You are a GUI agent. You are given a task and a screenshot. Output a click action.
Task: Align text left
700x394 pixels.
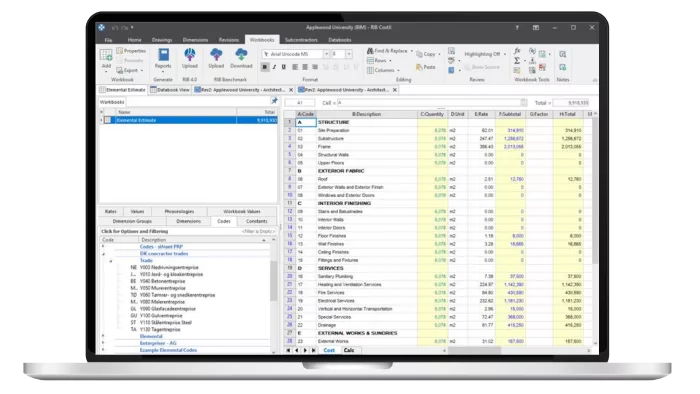[x=295, y=67]
